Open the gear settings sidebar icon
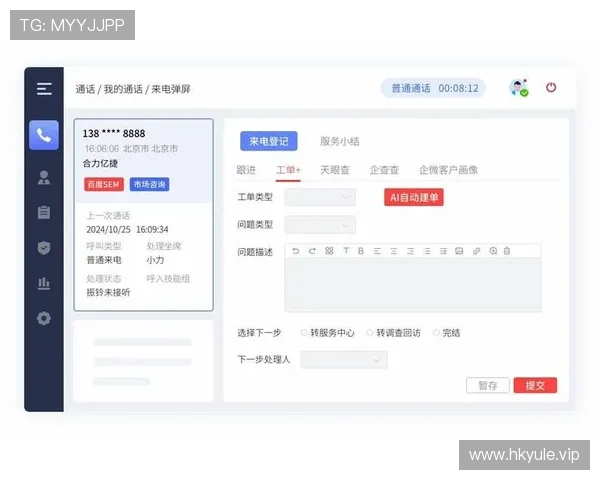600x480 pixels. point(44,318)
